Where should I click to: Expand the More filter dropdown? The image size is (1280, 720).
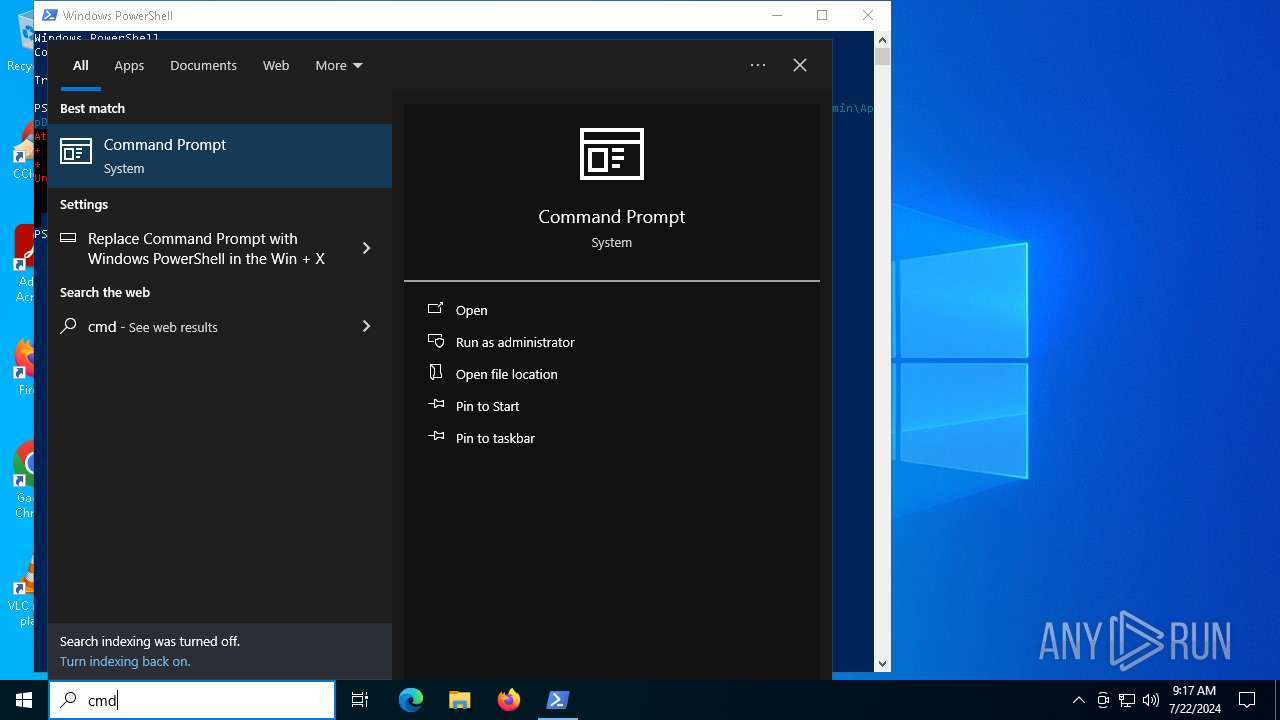339,66
